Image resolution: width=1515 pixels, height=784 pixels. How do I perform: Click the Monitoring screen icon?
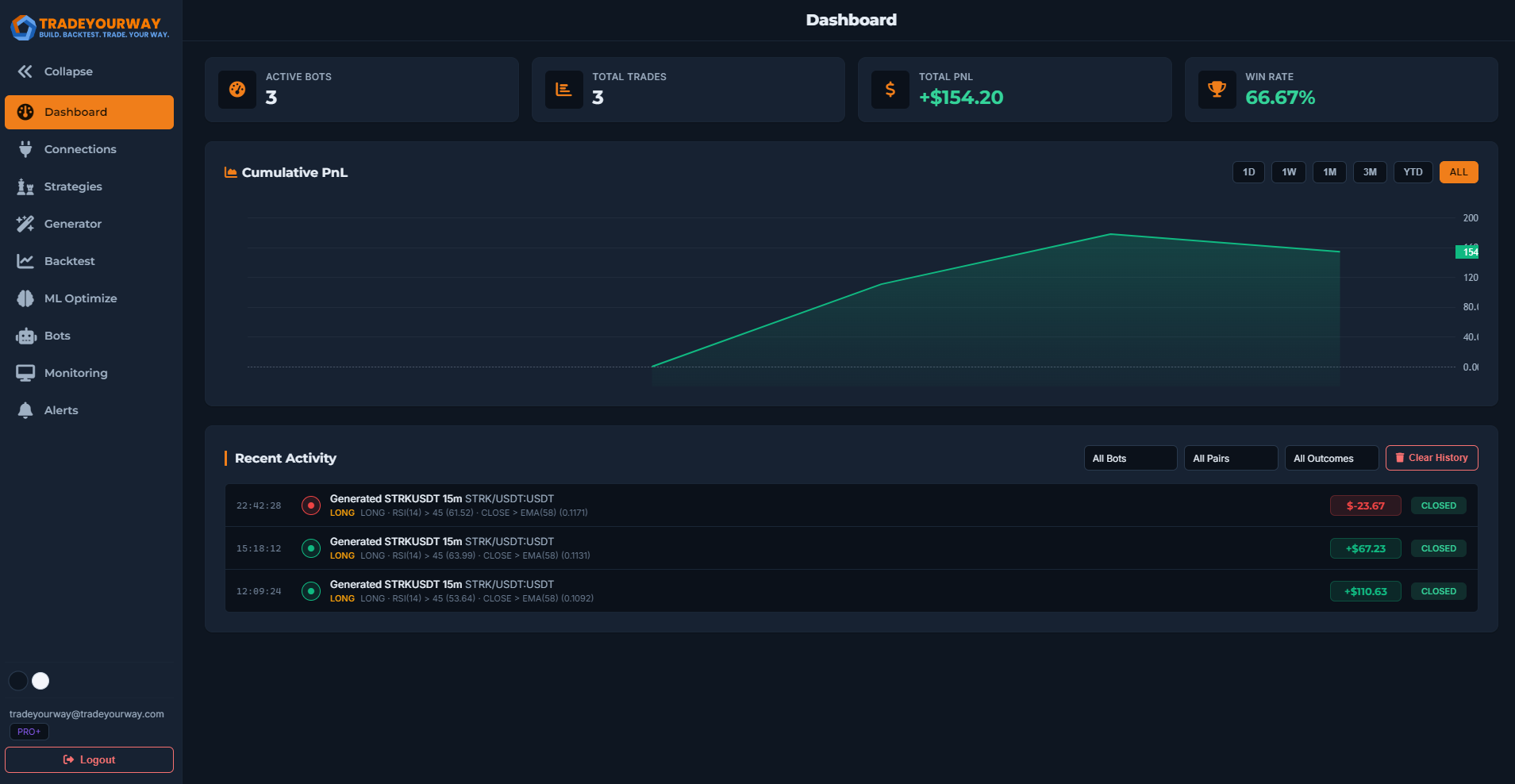[25, 373]
